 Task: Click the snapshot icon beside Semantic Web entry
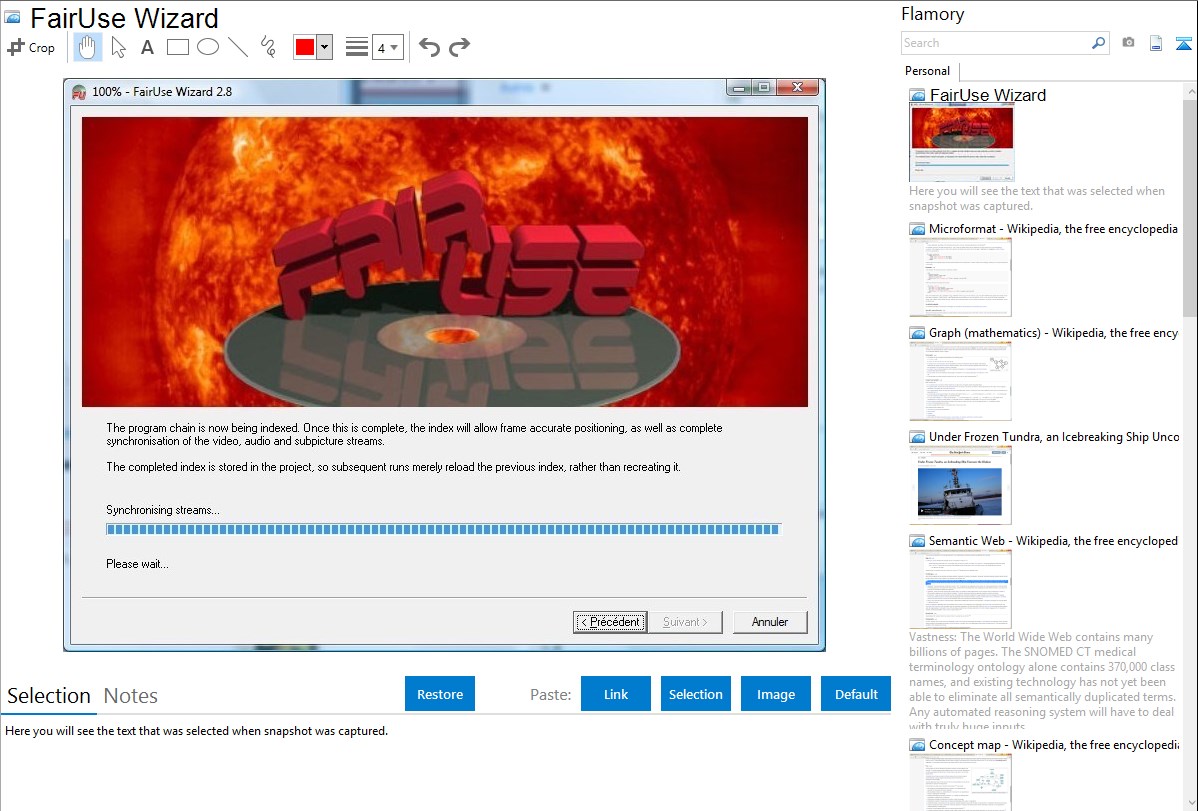(917, 541)
